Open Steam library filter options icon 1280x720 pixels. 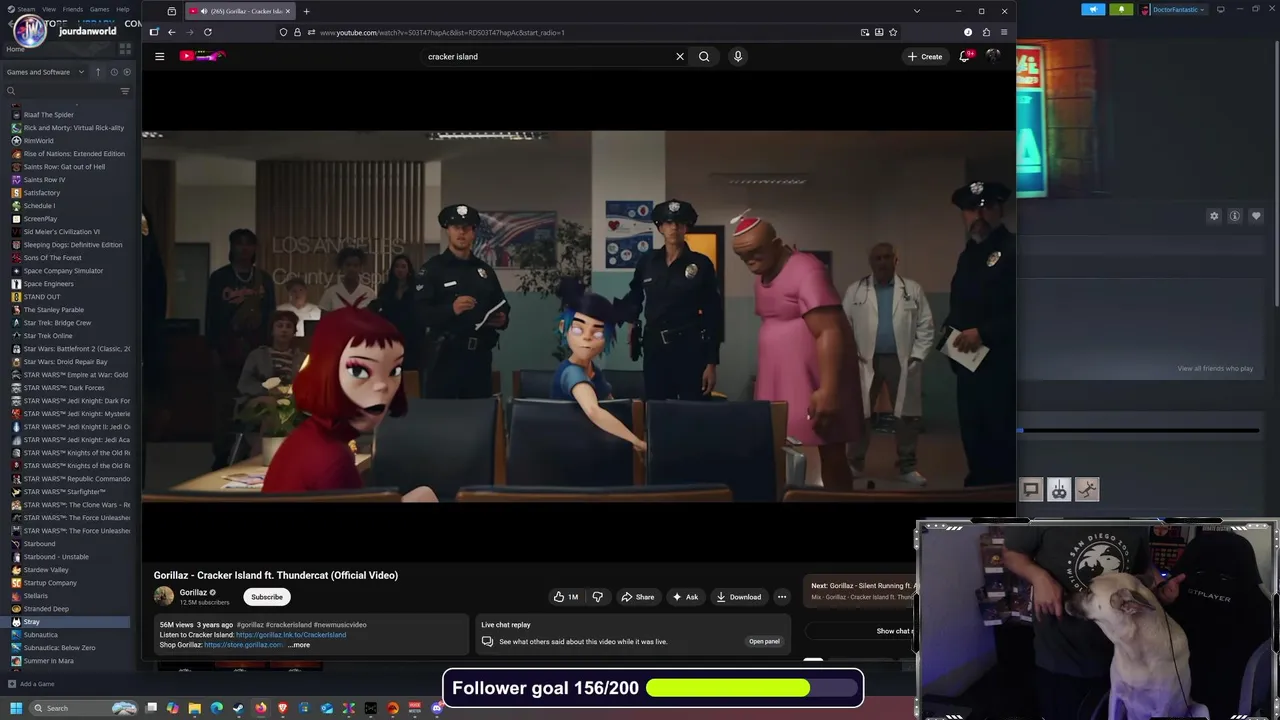125,91
